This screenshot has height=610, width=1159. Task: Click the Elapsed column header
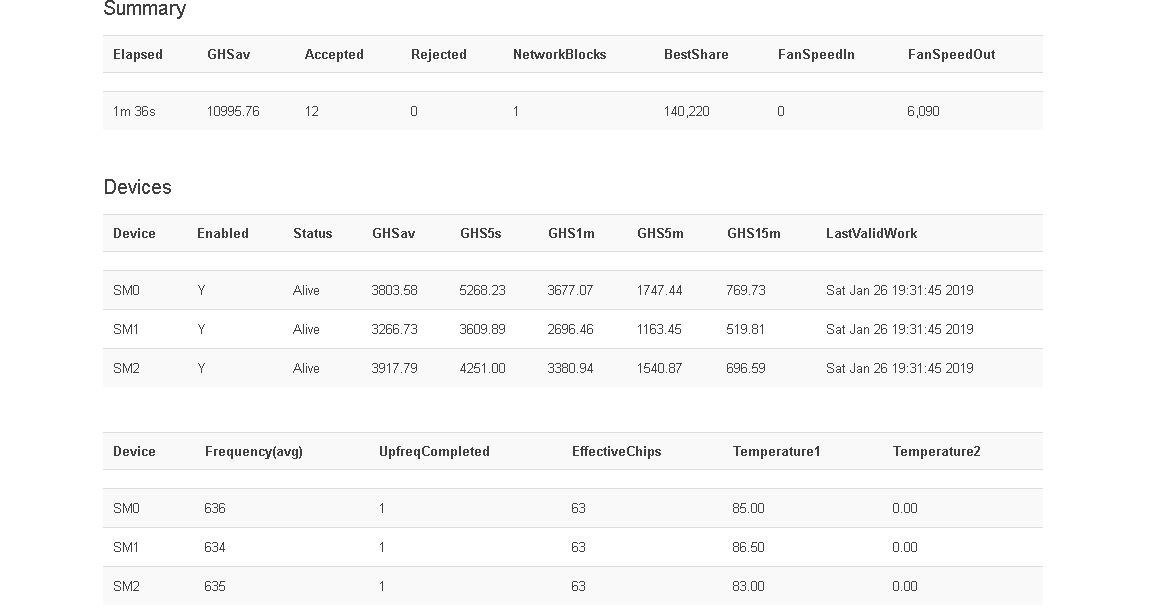[137, 55]
